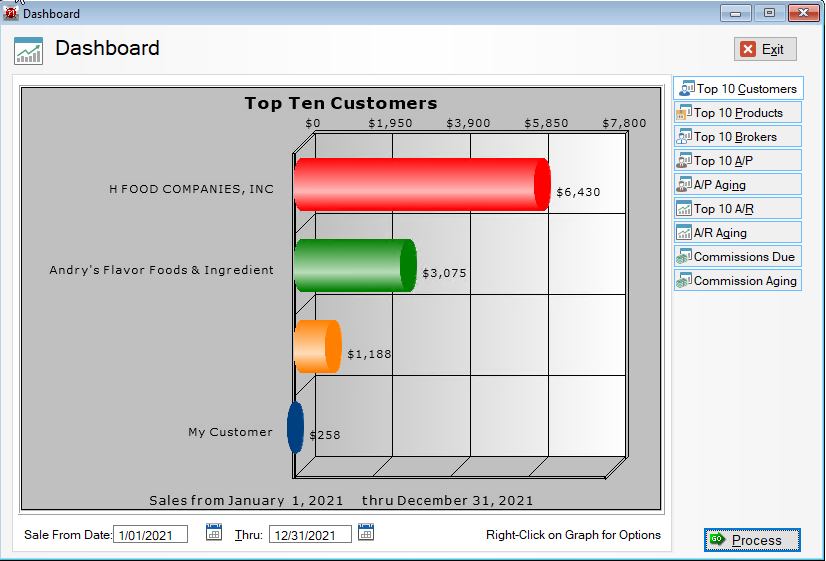Click the H FOOD COMPANIES, INC label

191,189
